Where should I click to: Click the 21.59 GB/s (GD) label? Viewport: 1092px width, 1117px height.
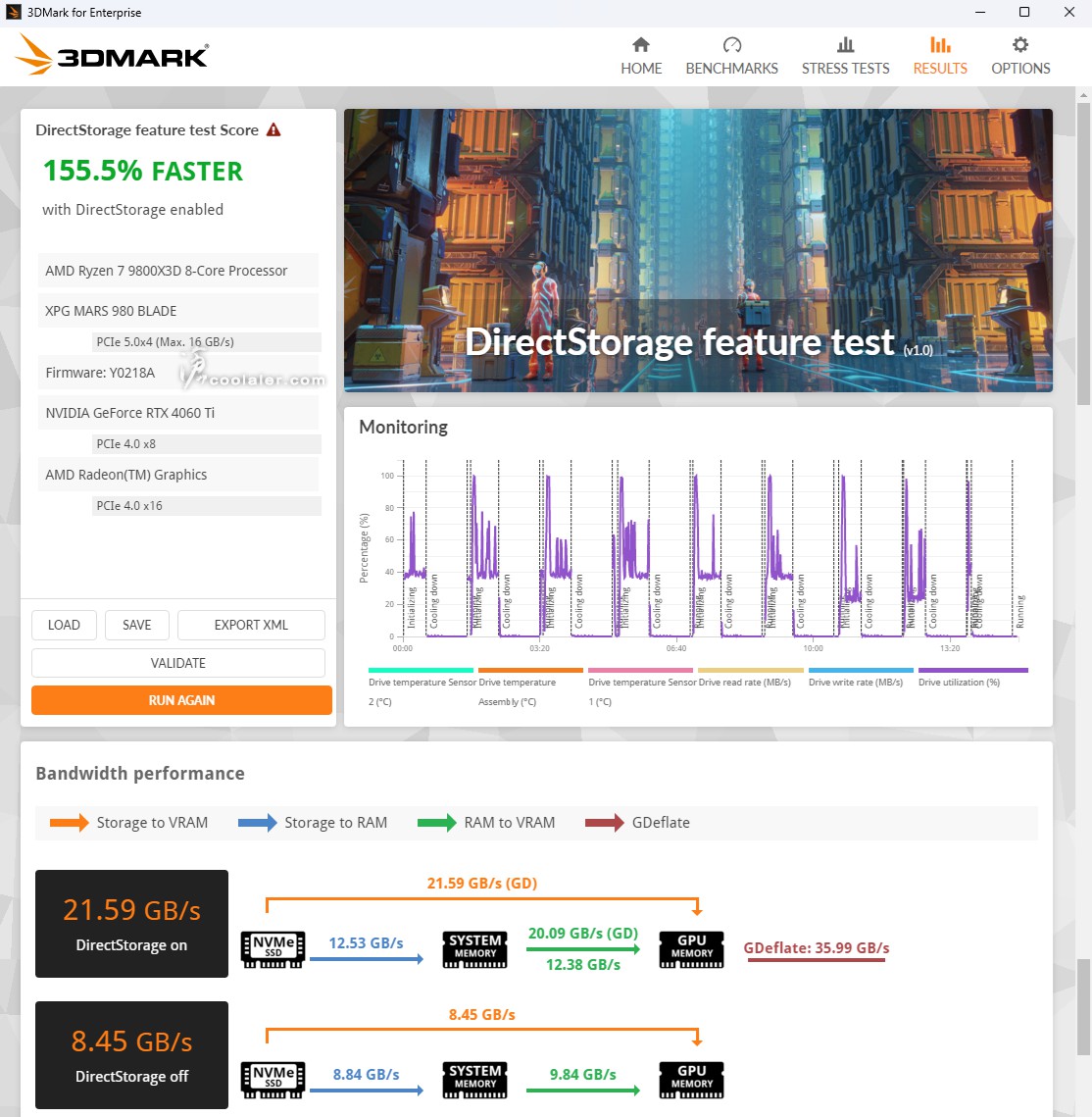(482, 884)
